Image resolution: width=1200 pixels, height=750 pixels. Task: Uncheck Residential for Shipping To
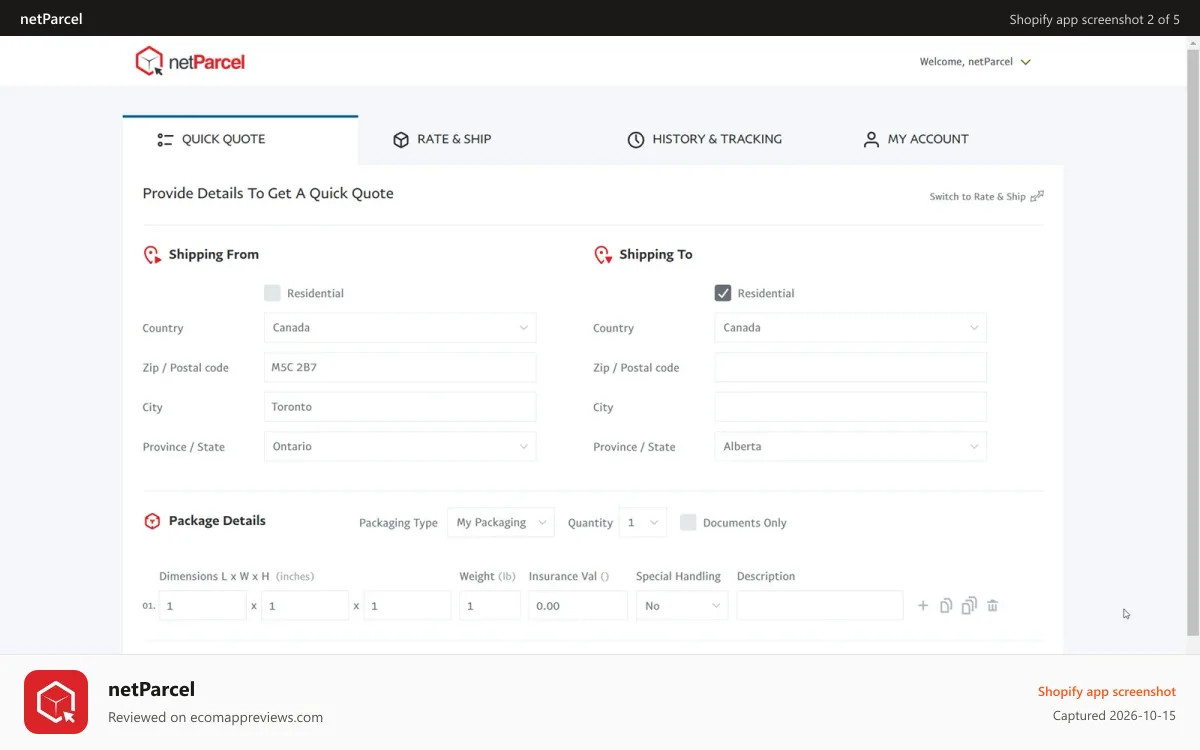click(723, 293)
